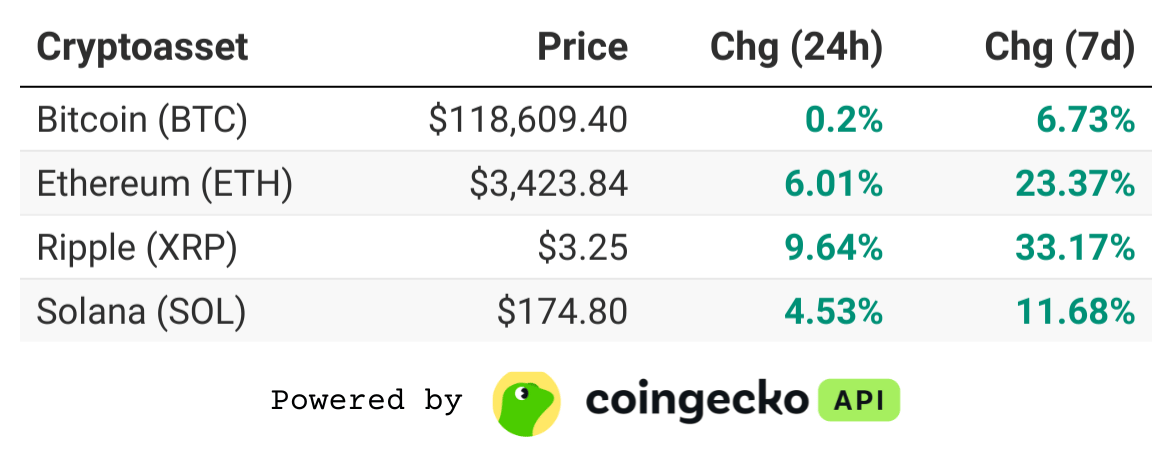Click Ripple's 9.64% 24h change
This screenshot has width=1172, height=460.
point(833,248)
